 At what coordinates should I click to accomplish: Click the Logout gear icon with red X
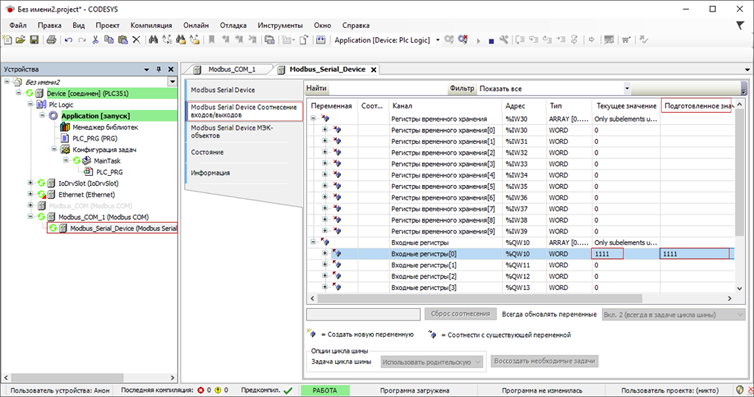click(463, 40)
